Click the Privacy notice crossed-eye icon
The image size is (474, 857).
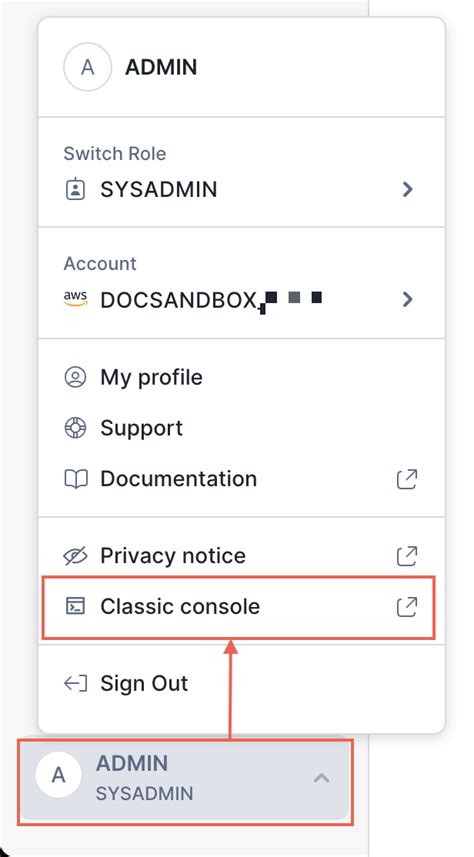[x=75, y=556]
